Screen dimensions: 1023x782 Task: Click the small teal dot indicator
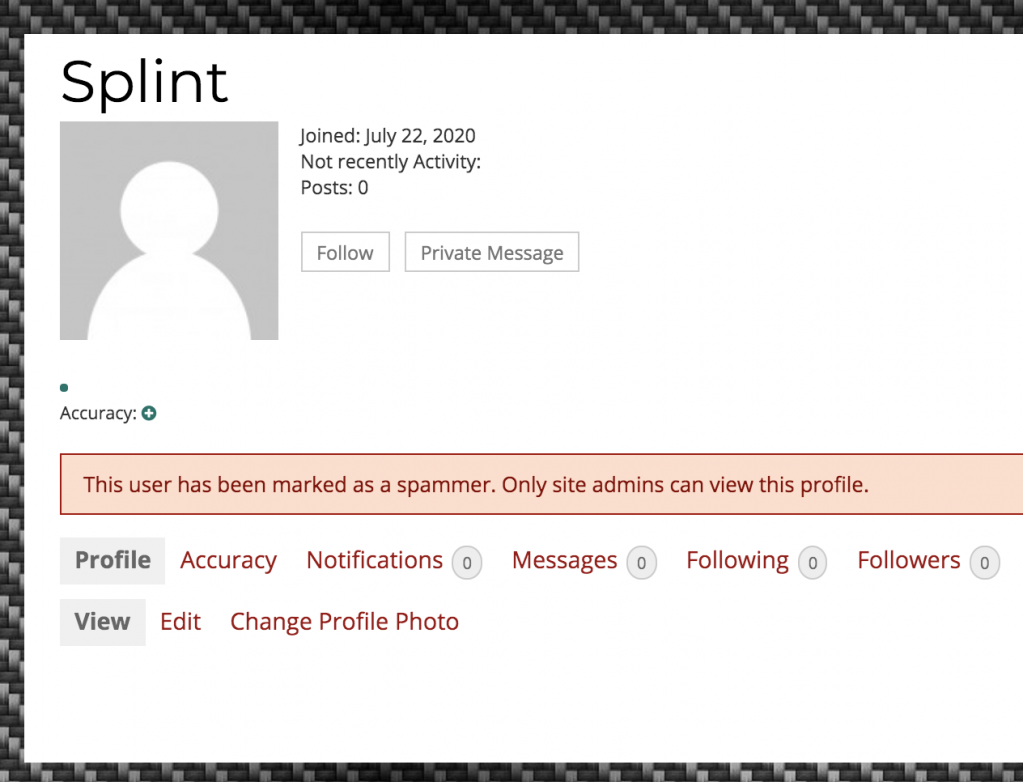[64, 388]
